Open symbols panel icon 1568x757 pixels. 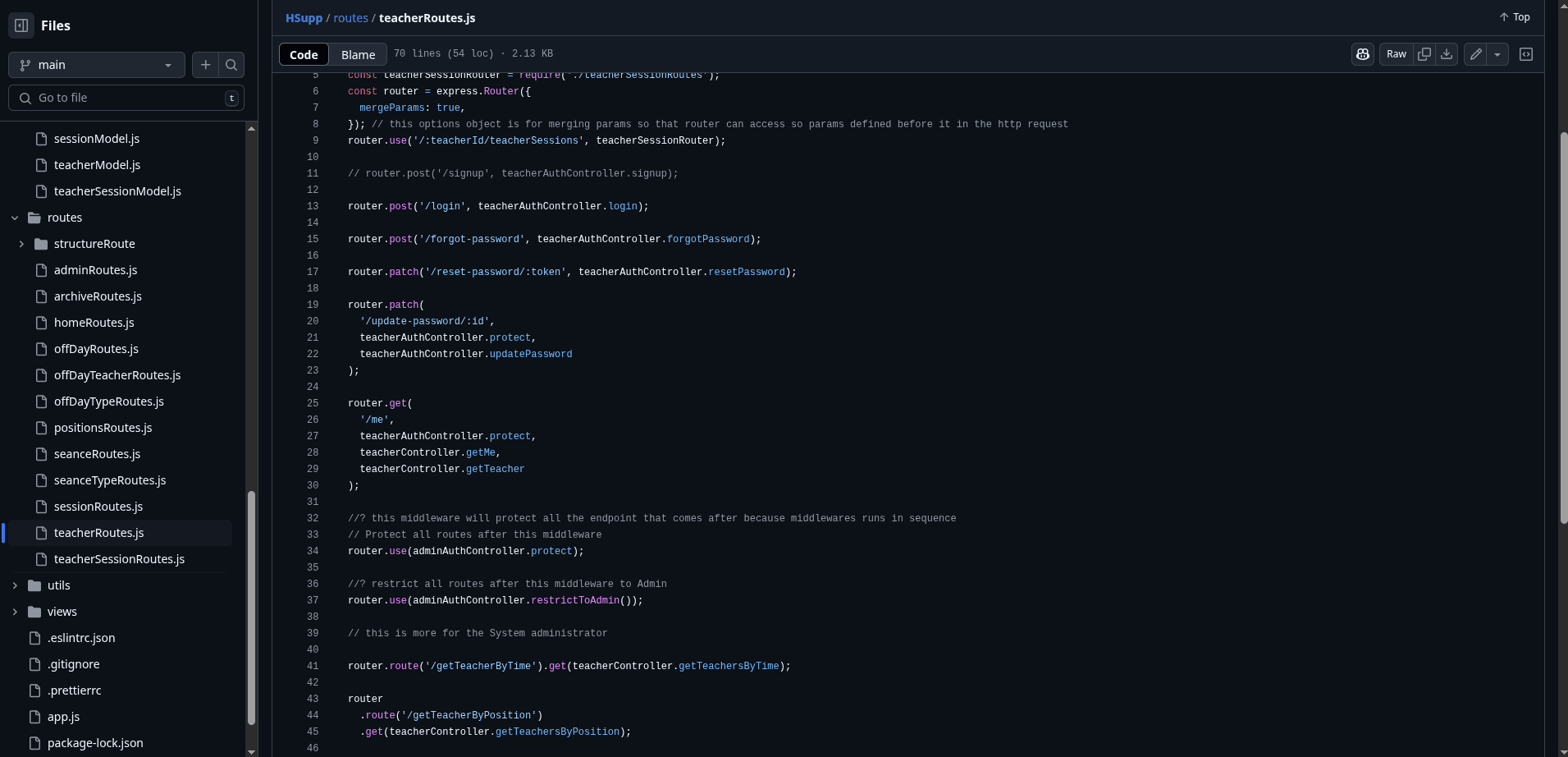[1526, 54]
